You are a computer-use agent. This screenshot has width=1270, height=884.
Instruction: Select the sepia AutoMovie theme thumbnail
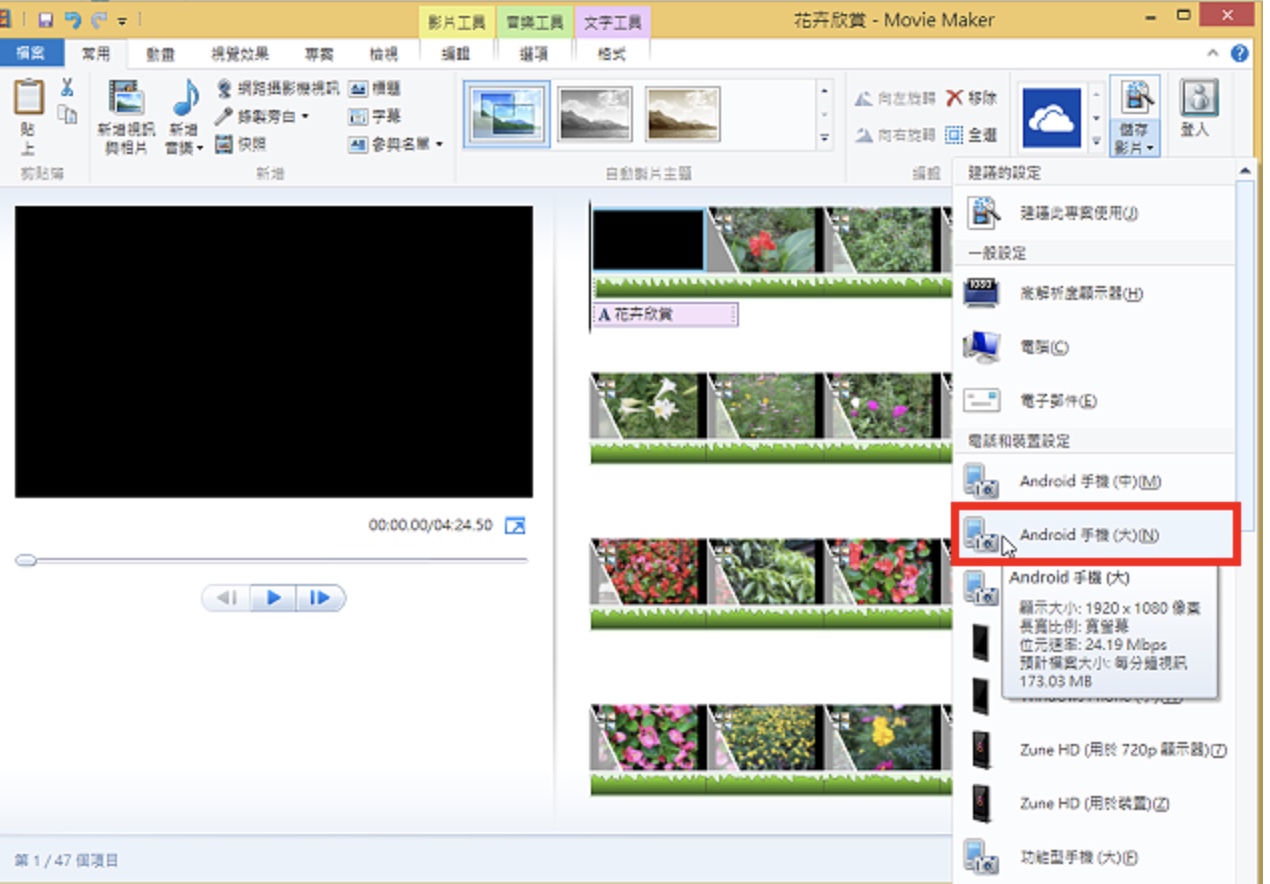(682, 114)
